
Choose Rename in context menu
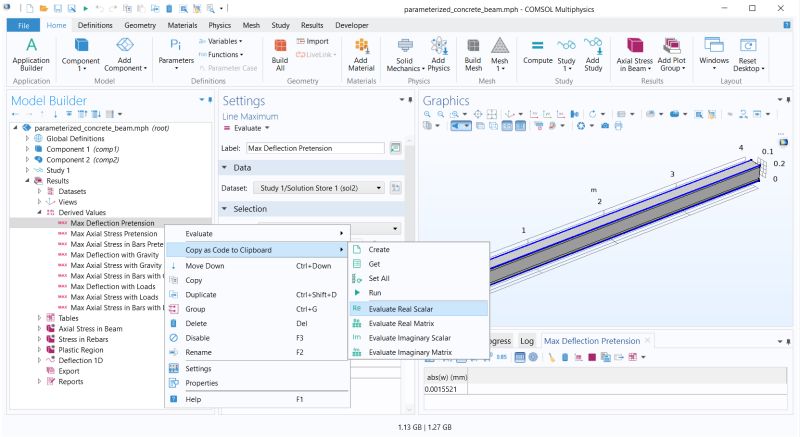[x=257, y=352]
